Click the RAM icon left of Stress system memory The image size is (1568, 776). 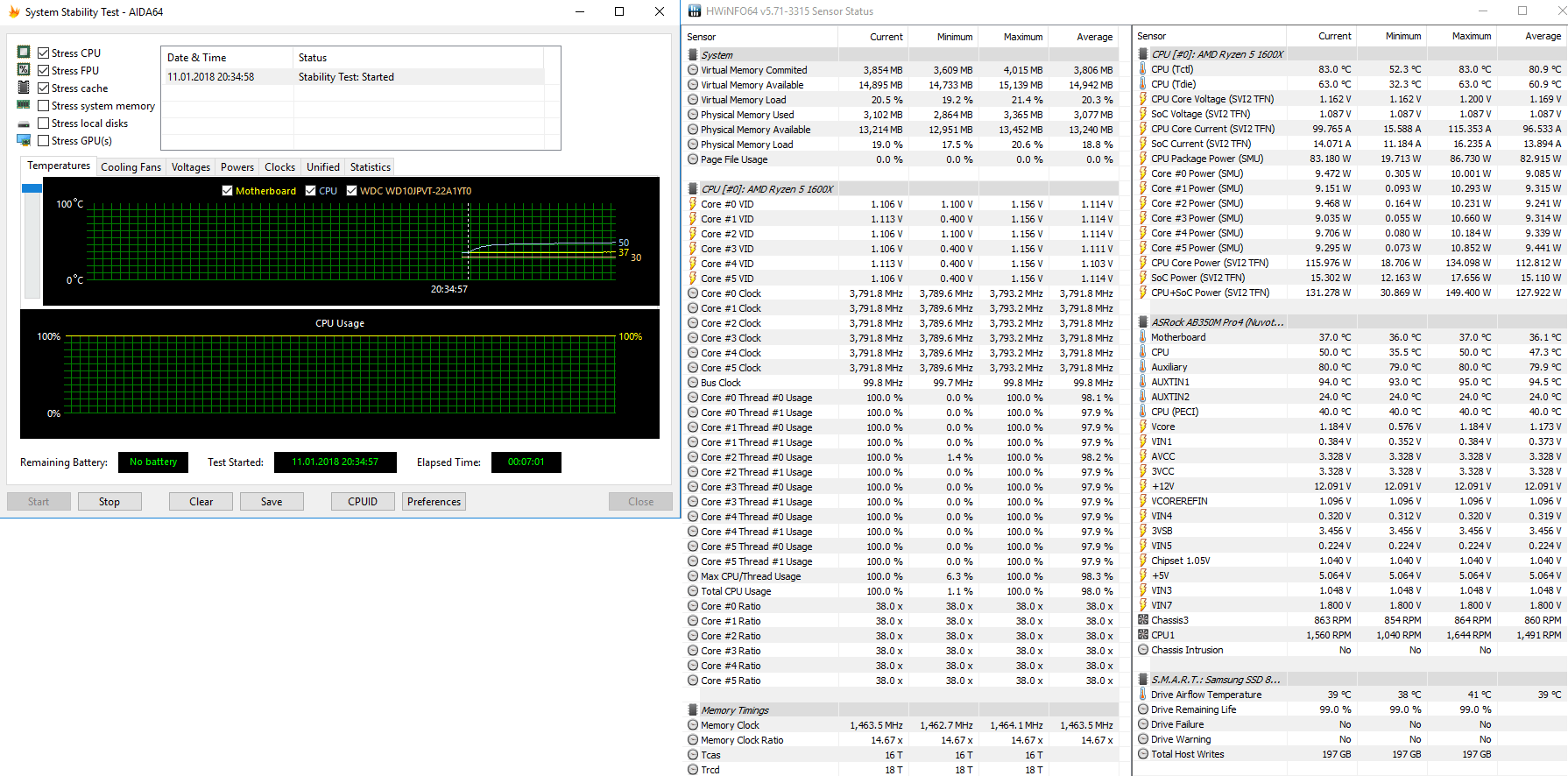tap(24, 105)
